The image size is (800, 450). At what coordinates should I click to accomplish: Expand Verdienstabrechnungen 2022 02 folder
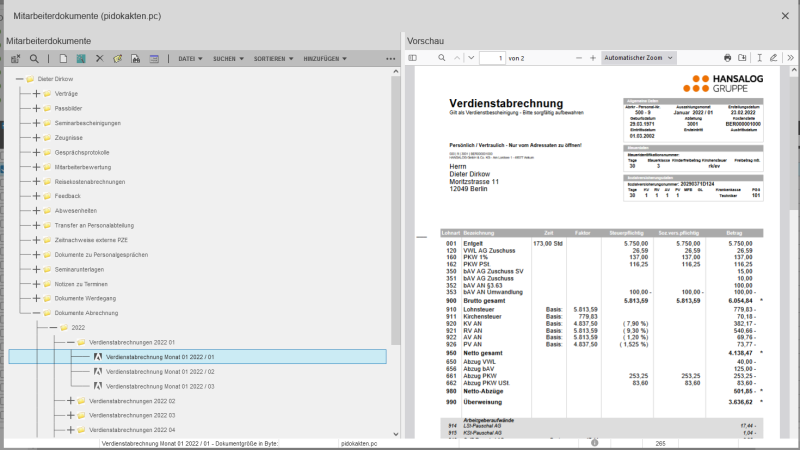tap(70, 401)
